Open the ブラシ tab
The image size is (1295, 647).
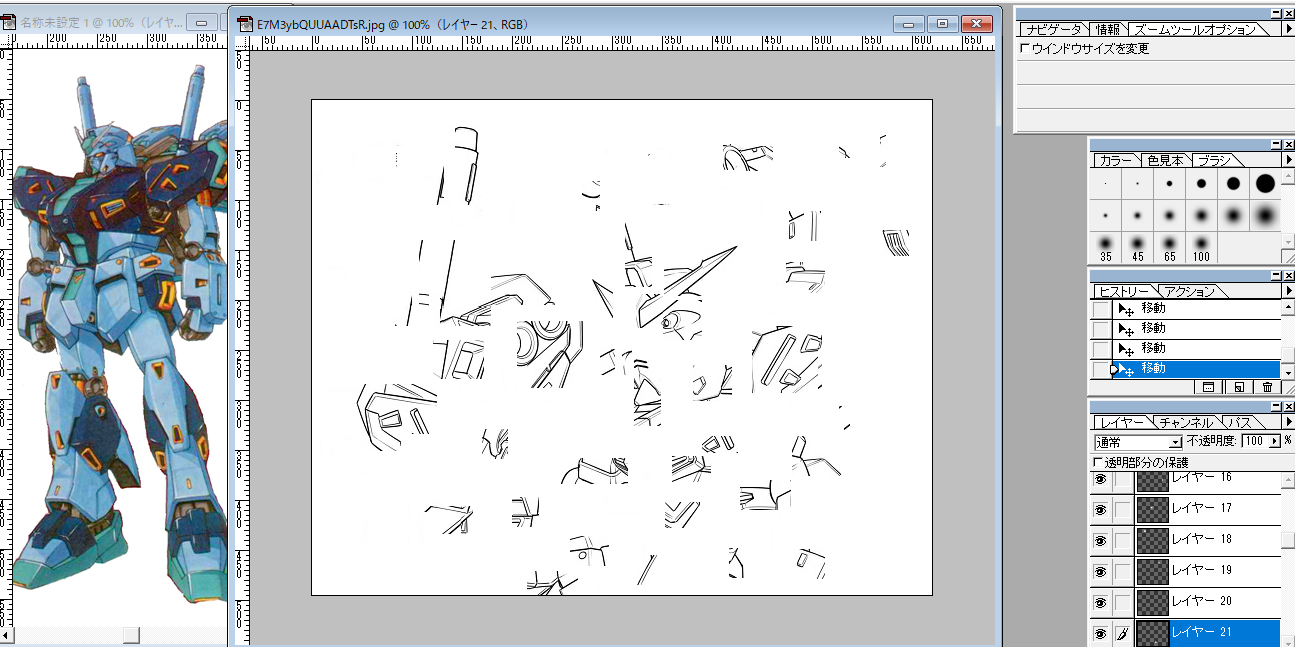1214,161
